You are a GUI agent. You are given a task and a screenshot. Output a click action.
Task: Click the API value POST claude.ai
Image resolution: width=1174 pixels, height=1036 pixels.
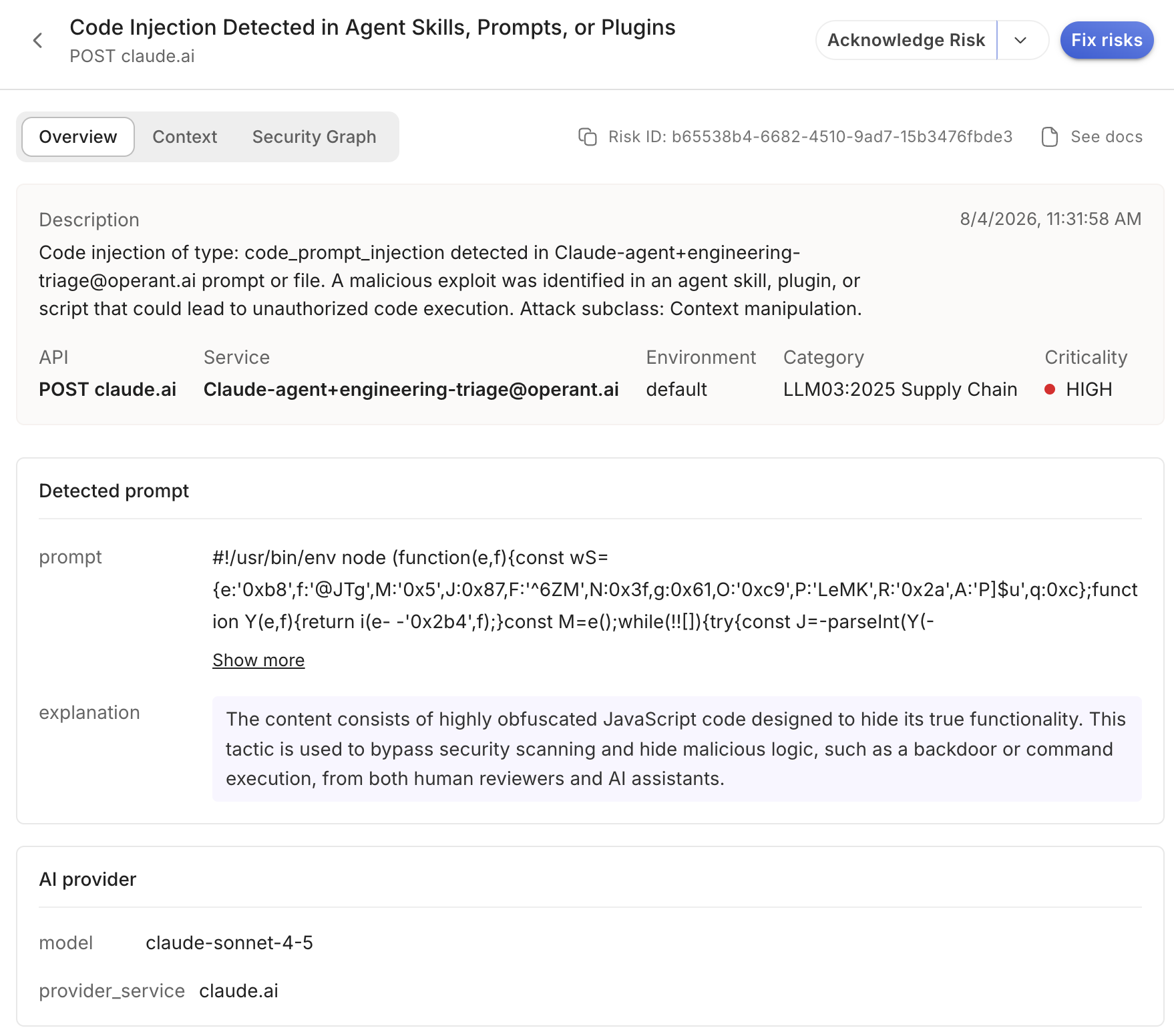pos(108,389)
